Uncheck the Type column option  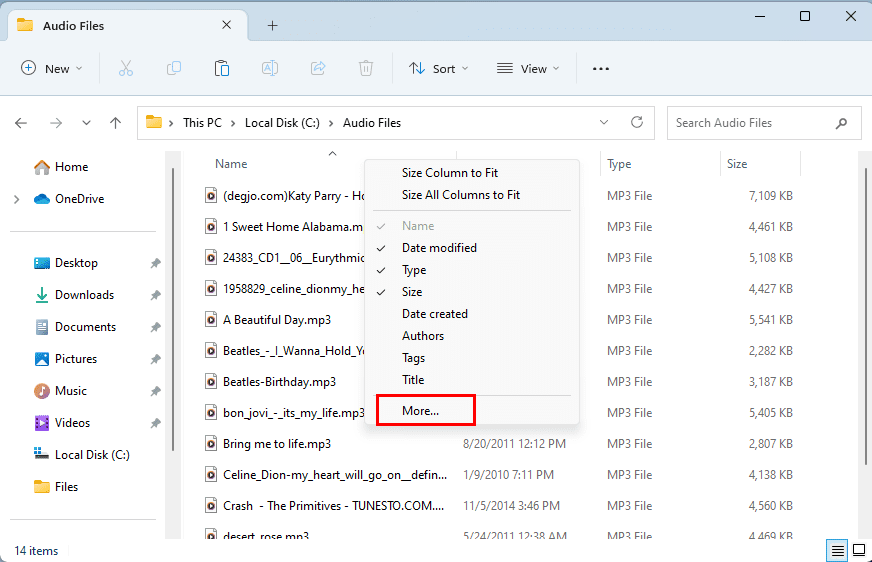point(414,270)
